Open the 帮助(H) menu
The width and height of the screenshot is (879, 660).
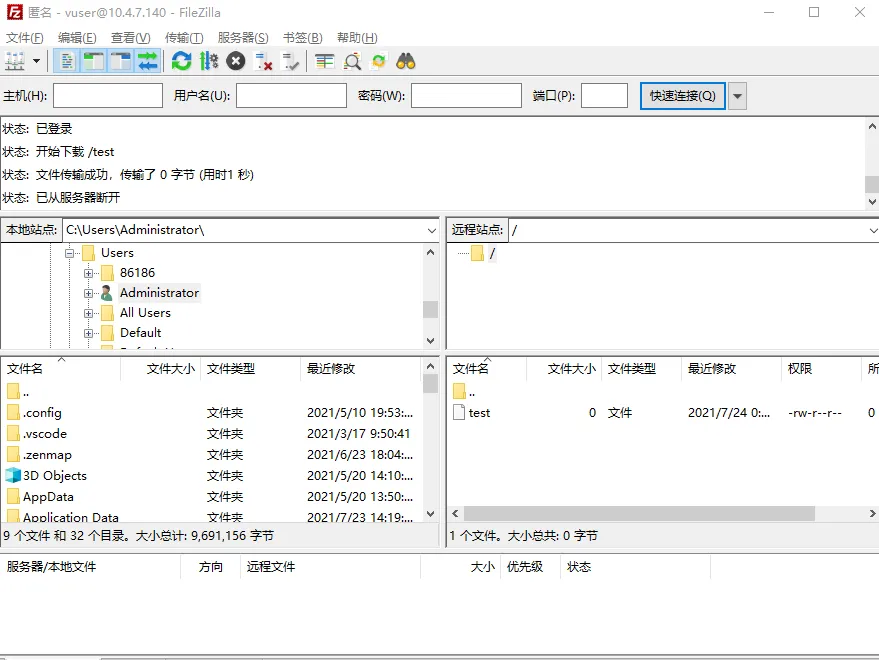(x=357, y=38)
